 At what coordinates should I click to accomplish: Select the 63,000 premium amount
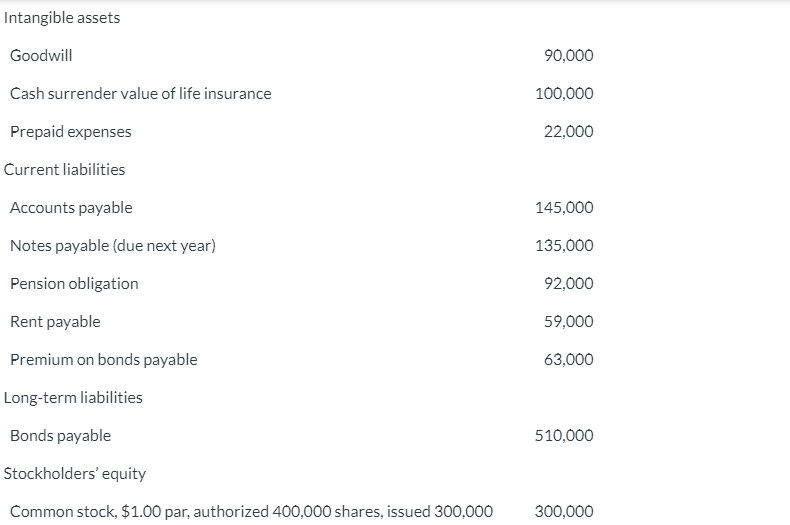(568, 359)
